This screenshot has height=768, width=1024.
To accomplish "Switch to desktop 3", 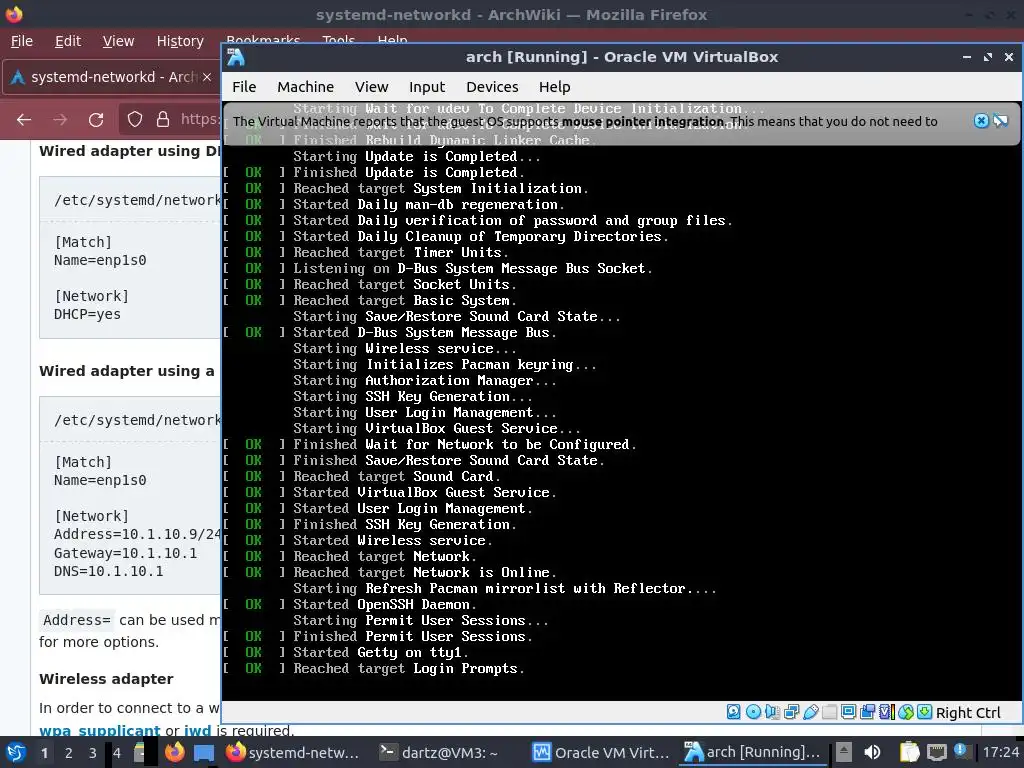I will click(93, 753).
